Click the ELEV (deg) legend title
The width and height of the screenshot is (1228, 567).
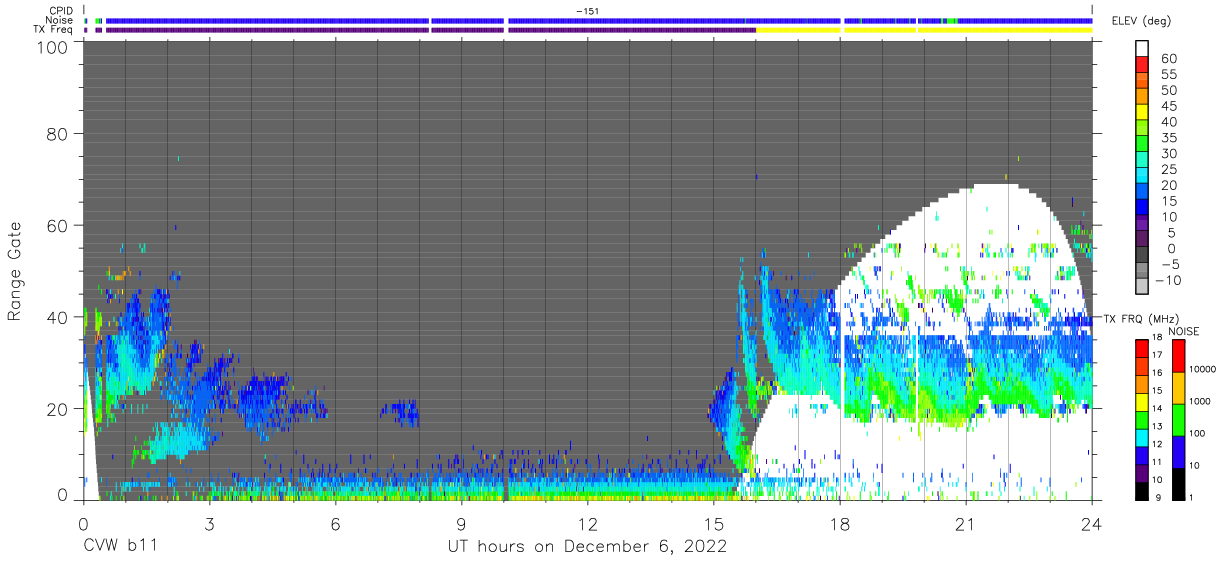pyautogui.click(x=1141, y=21)
